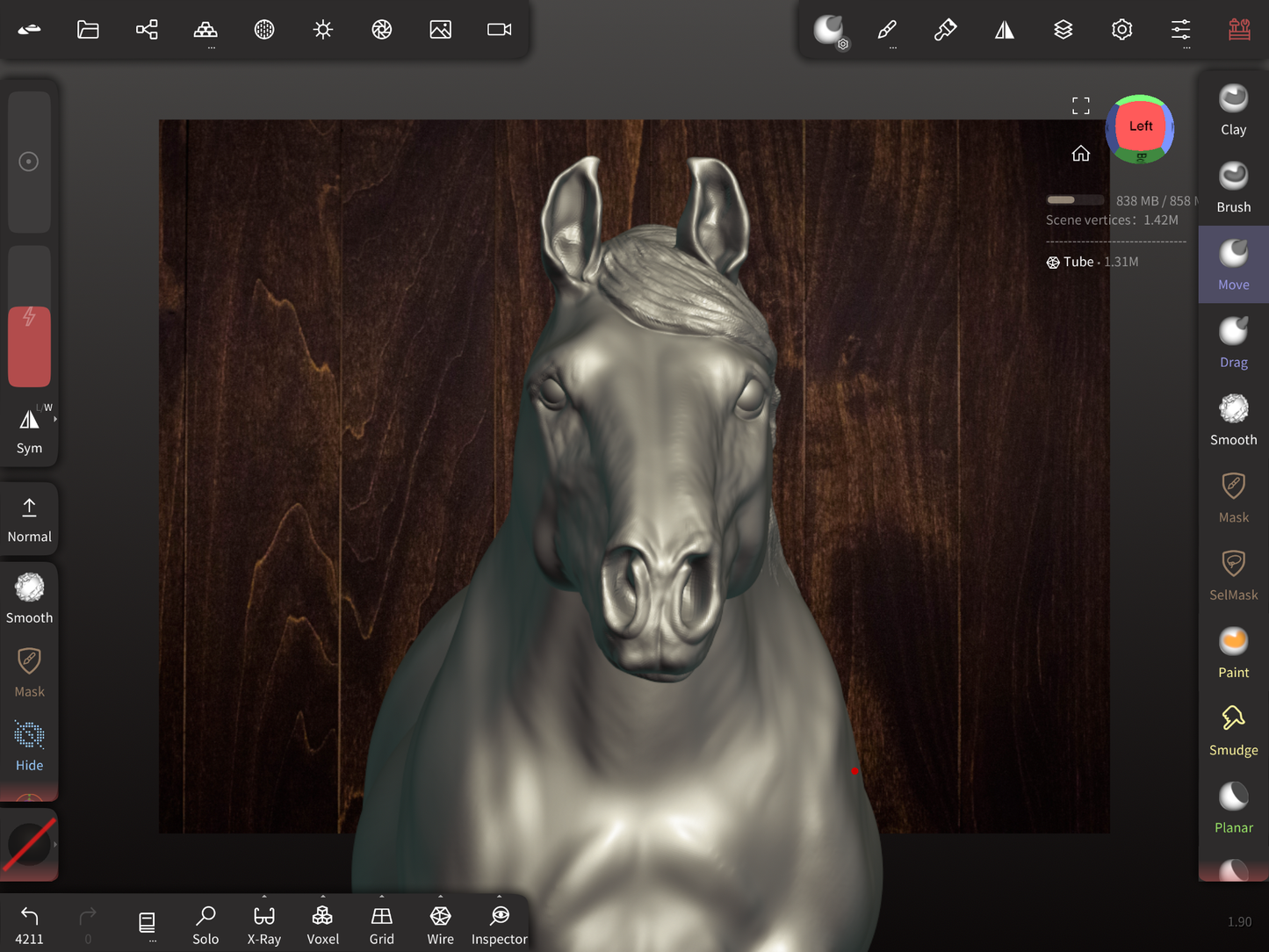
Task: Select the Clay sculpting tool
Action: 1233,110
